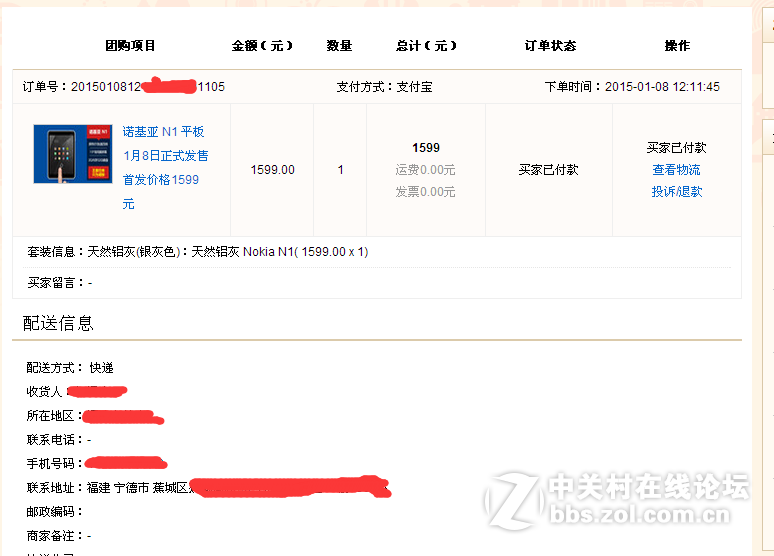Screen dimensions: 774x556
Task: Select the 数量 column header
Action: coord(339,46)
